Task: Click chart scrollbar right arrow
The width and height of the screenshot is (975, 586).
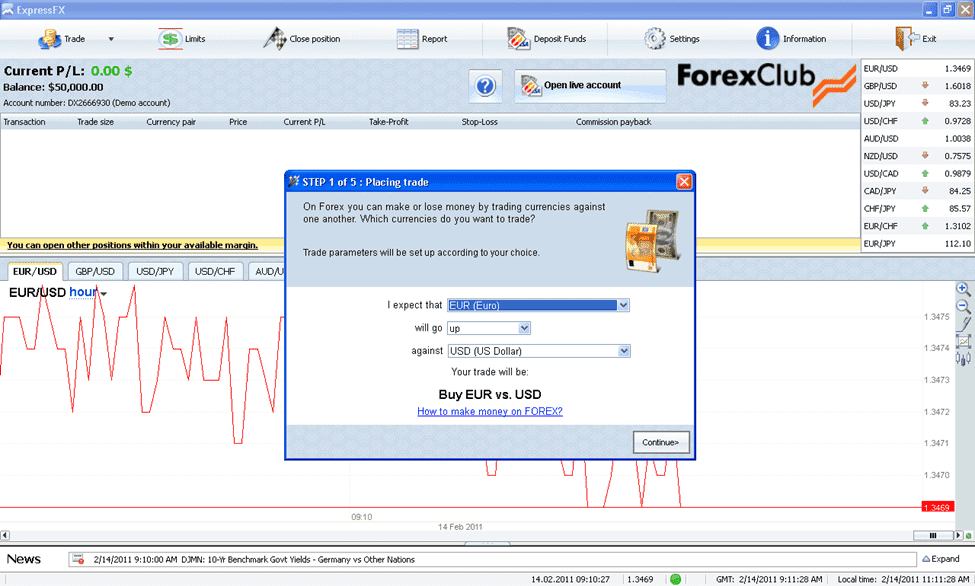Action: (958, 535)
